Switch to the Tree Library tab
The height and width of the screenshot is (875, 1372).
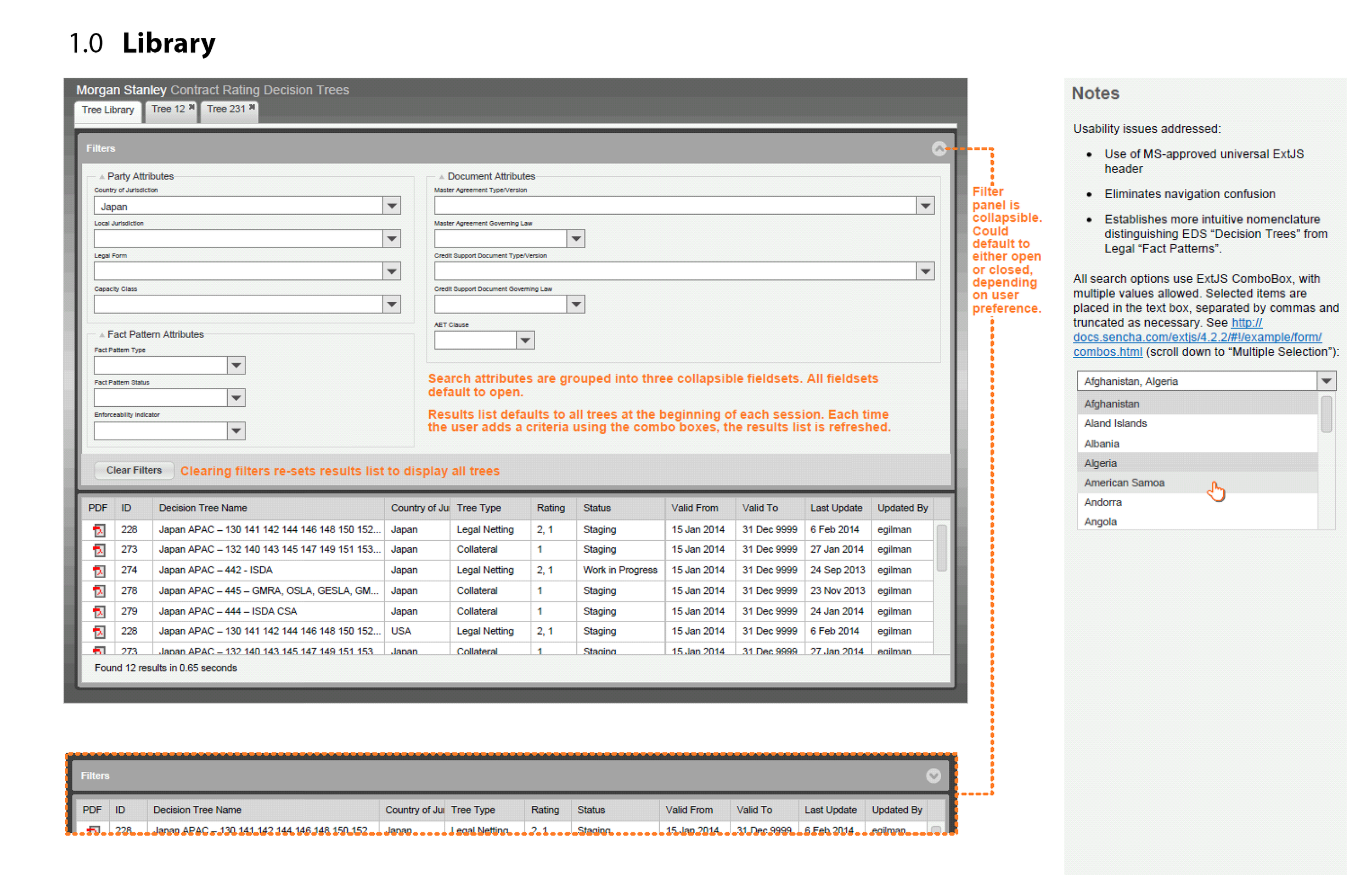pyautogui.click(x=107, y=110)
